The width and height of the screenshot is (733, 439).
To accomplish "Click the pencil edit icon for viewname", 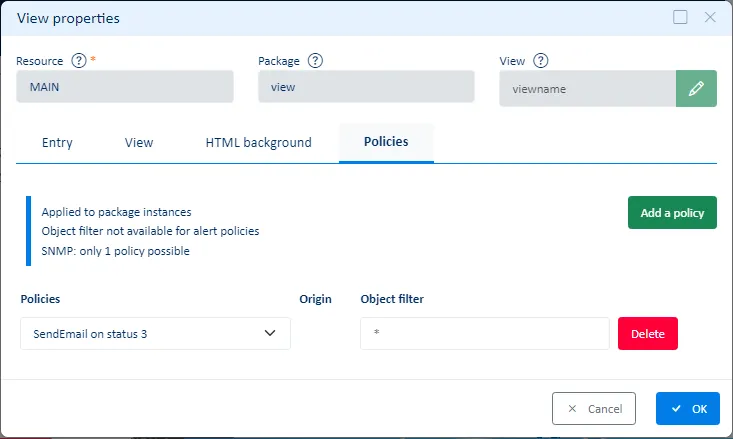I will [x=696, y=88].
